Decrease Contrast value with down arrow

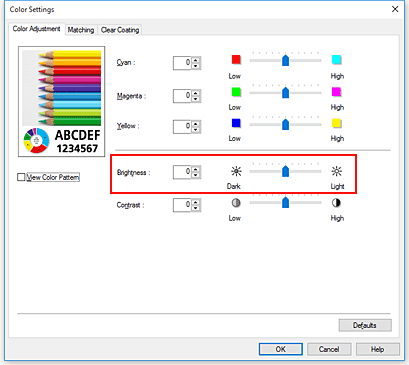pyautogui.click(x=196, y=208)
